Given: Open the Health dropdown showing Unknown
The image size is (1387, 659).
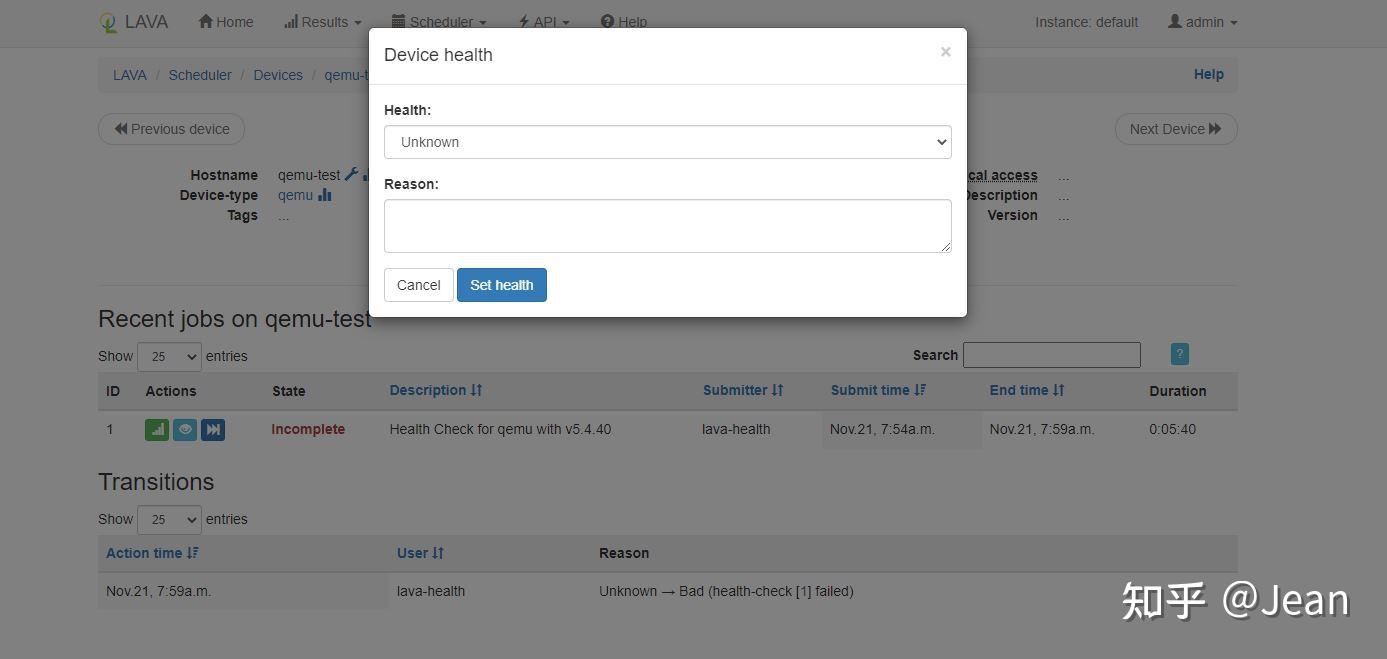Looking at the screenshot, I should (667, 142).
